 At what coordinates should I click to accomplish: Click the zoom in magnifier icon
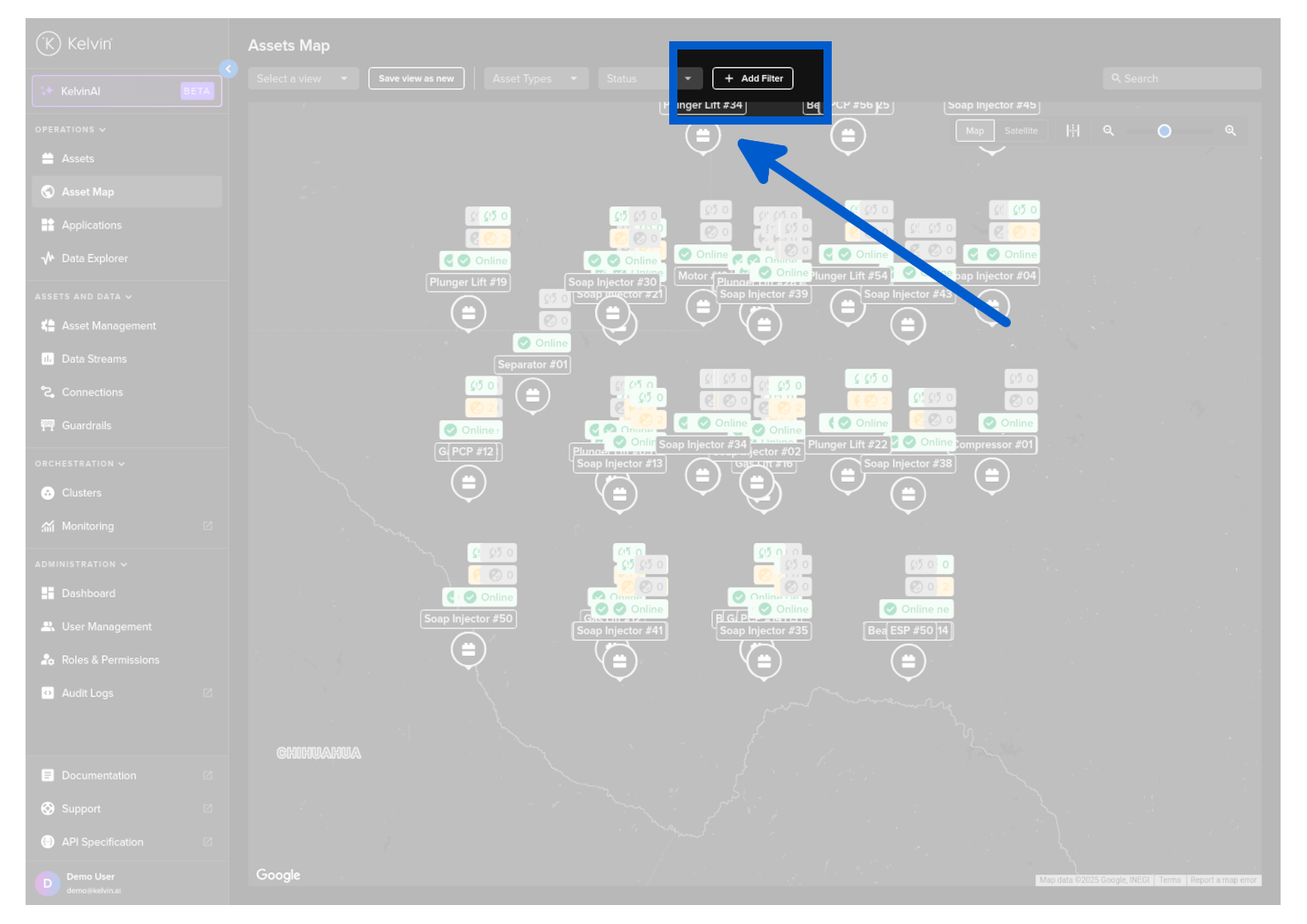pyautogui.click(x=1230, y=131)
